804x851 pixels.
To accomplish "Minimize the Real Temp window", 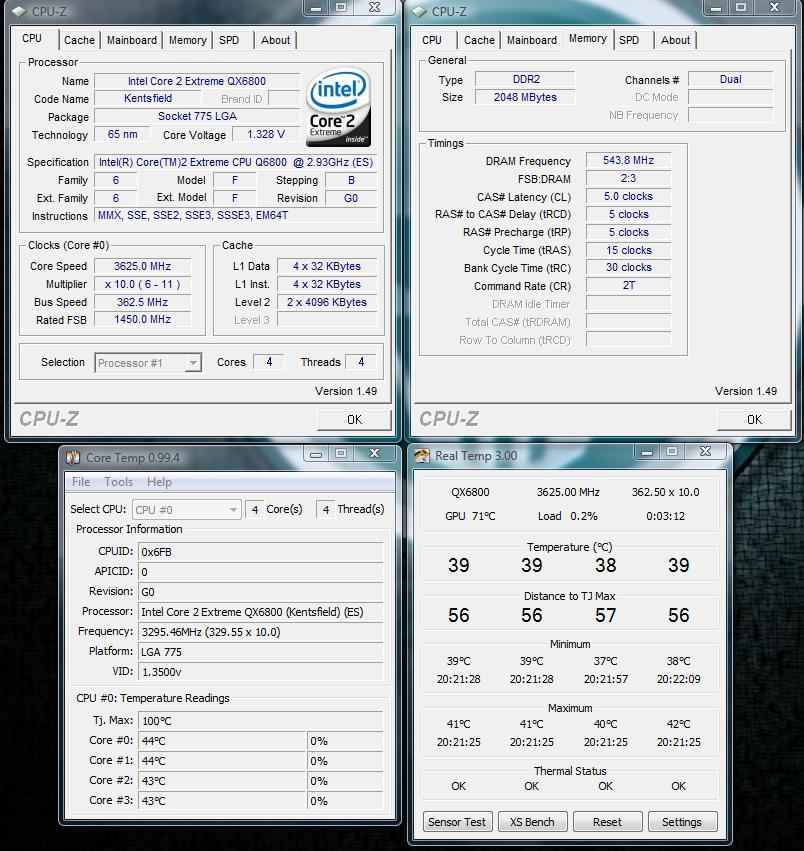I will (x=647, y=452).
